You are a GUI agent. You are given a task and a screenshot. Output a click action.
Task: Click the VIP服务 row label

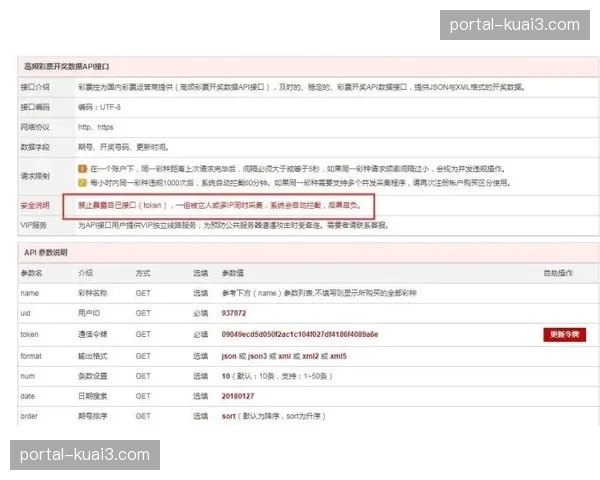coord(33,225)
